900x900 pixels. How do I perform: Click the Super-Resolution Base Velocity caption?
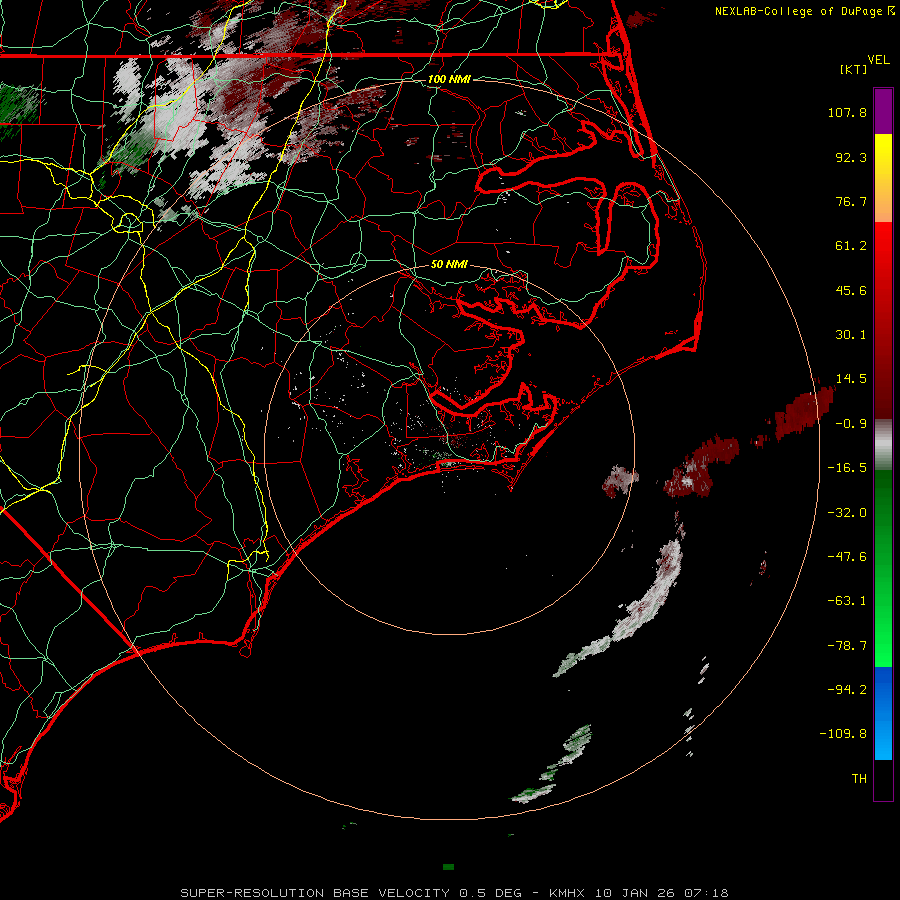455,893
